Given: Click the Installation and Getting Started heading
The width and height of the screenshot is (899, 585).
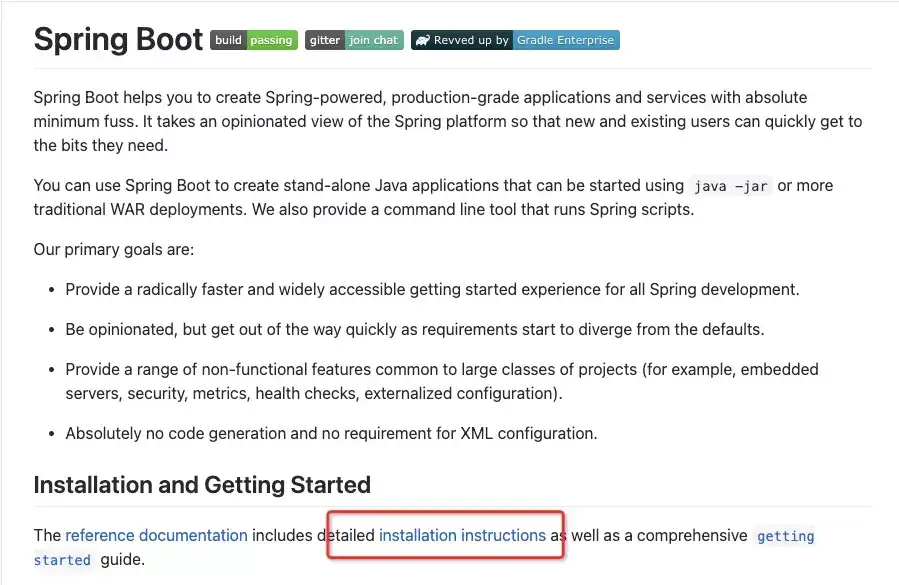Looking at the screenshot, I should coord(202,485).
